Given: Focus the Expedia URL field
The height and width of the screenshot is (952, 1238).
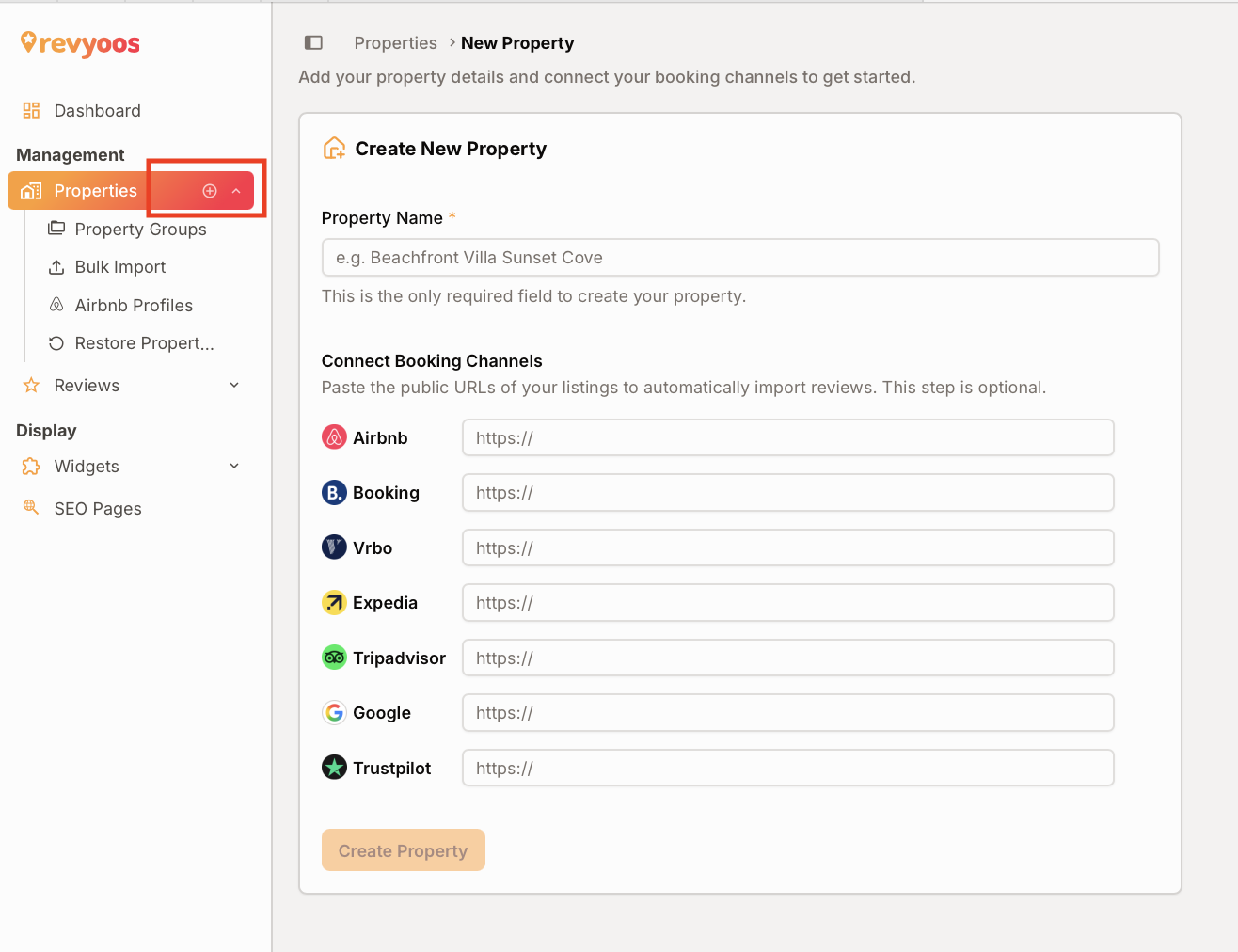Looking at the screenshot, I should (x=788, y=603).
